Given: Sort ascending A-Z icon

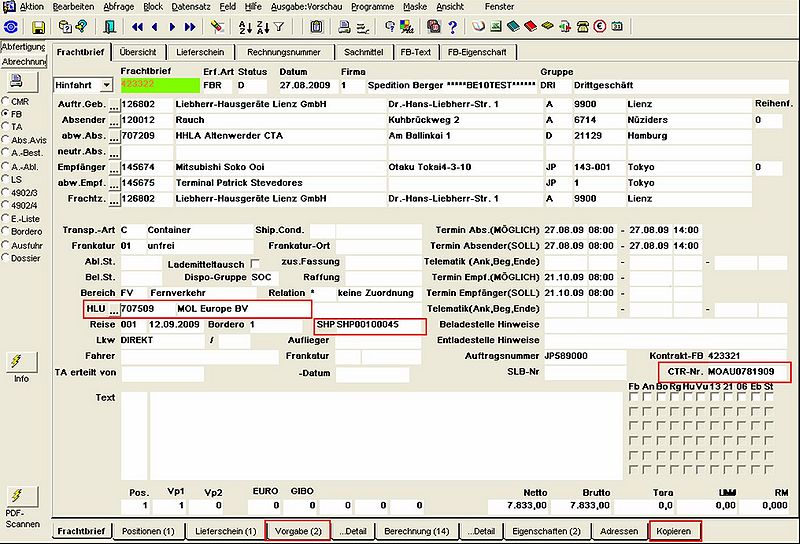Looking at the screenshot, I should (x=245, y=27).
